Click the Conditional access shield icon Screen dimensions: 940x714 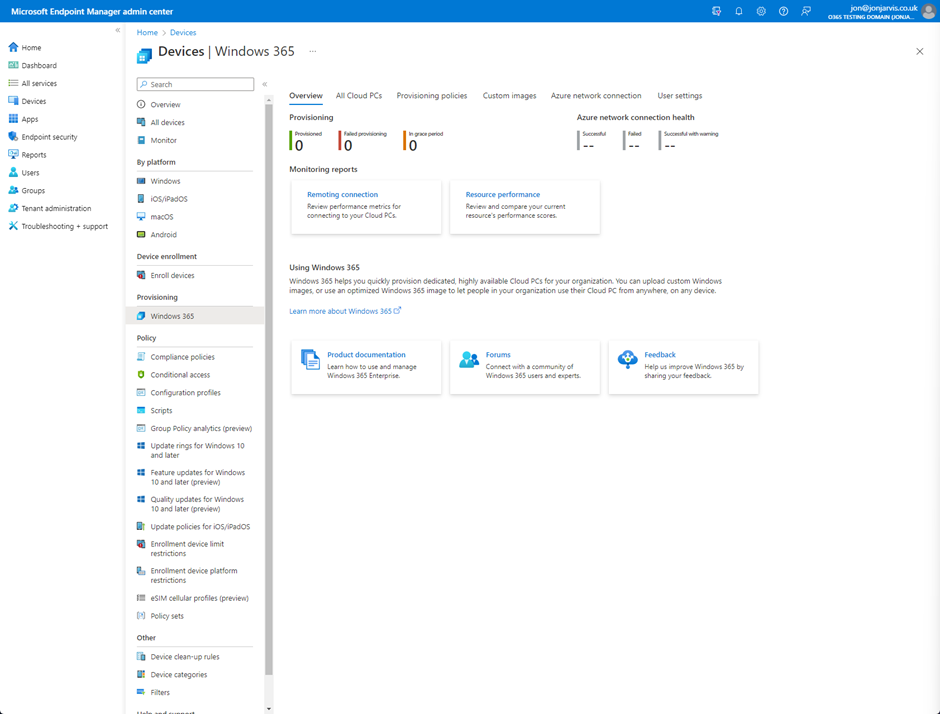141,375
